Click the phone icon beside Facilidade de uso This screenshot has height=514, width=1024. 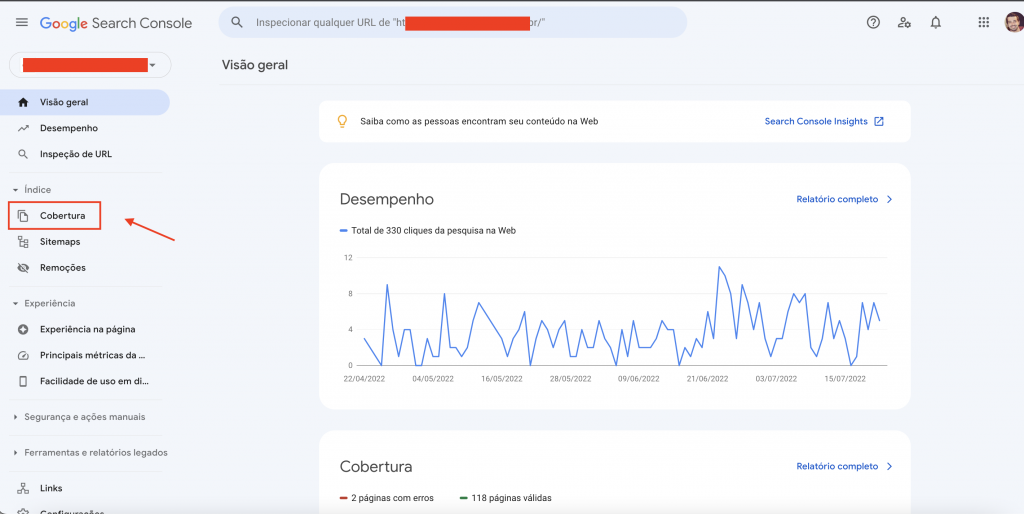point(24,381)
